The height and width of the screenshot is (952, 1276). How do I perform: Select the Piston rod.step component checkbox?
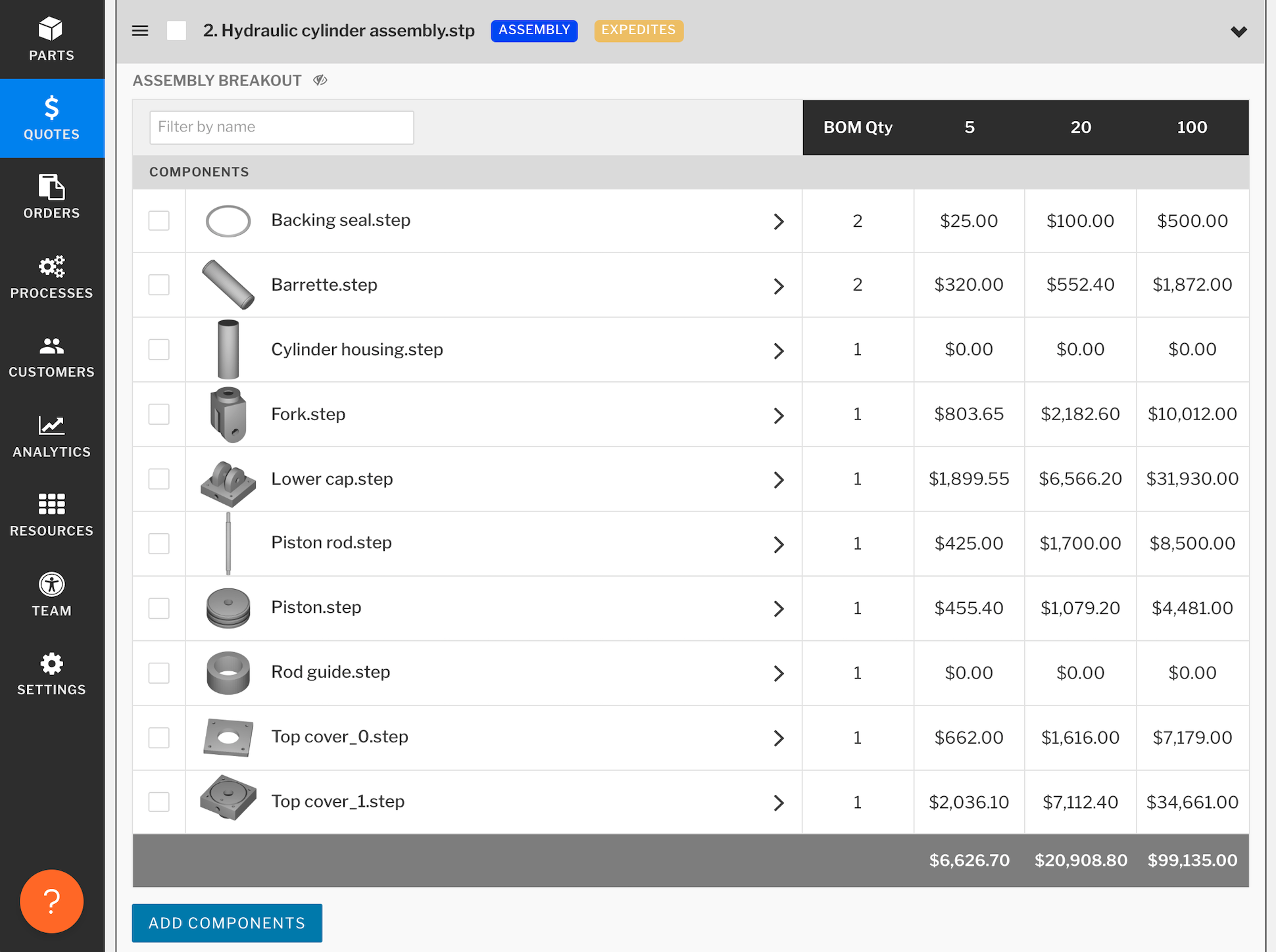pos(159,544)
